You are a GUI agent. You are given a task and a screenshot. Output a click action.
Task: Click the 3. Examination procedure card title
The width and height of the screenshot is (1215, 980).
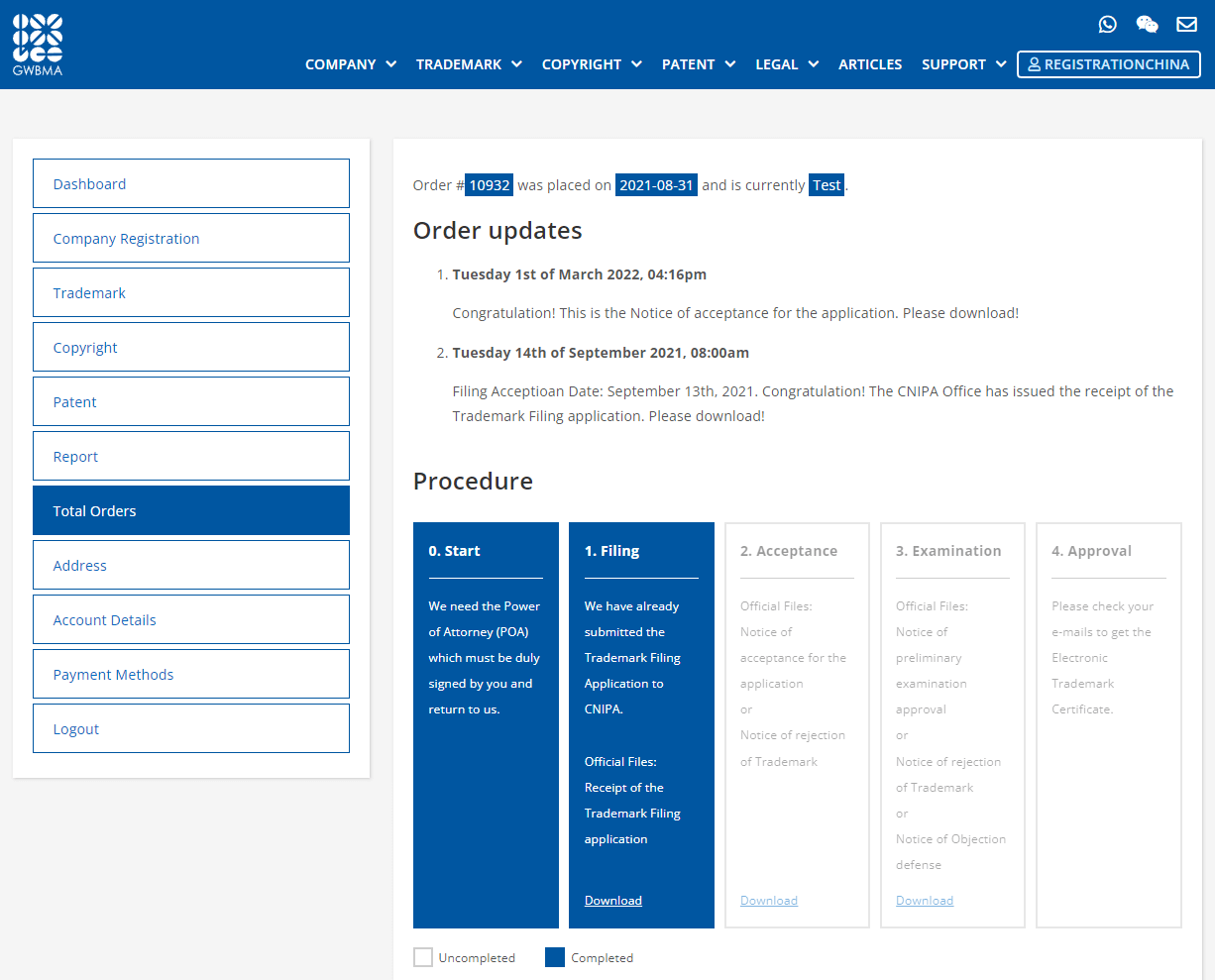pyautogui.click(x=948, y=551)
